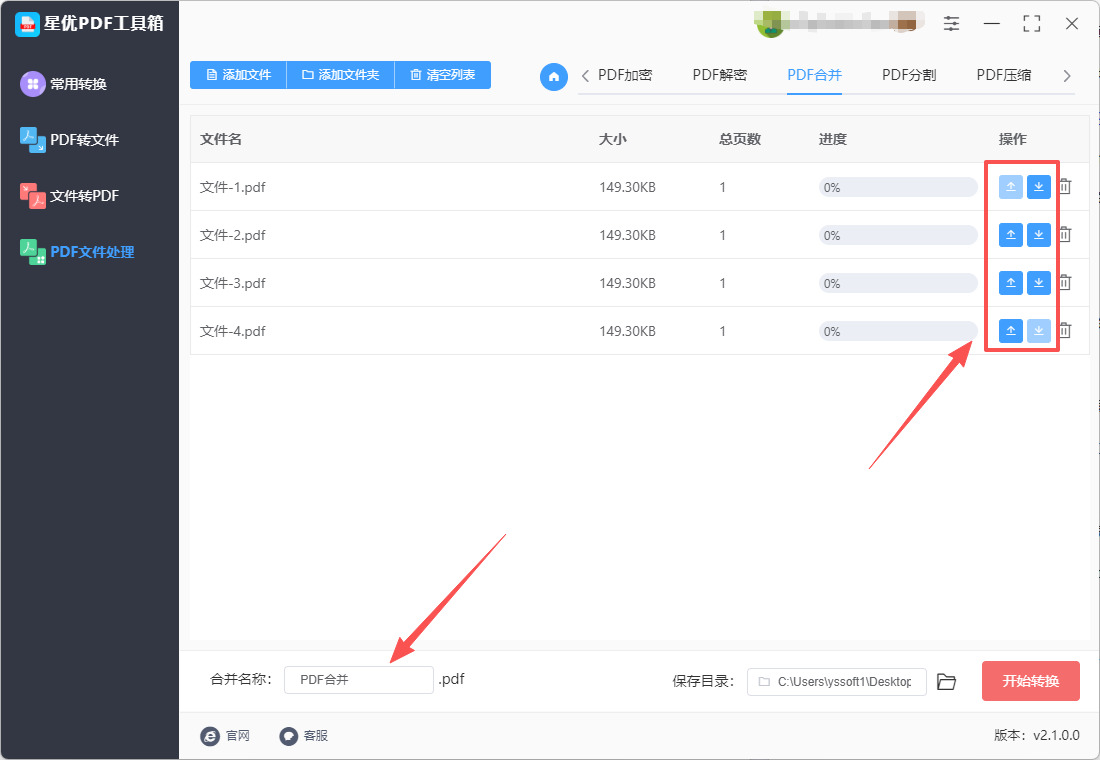
Task: Start merging with 开始转换 button
Action: point(1031,681)
